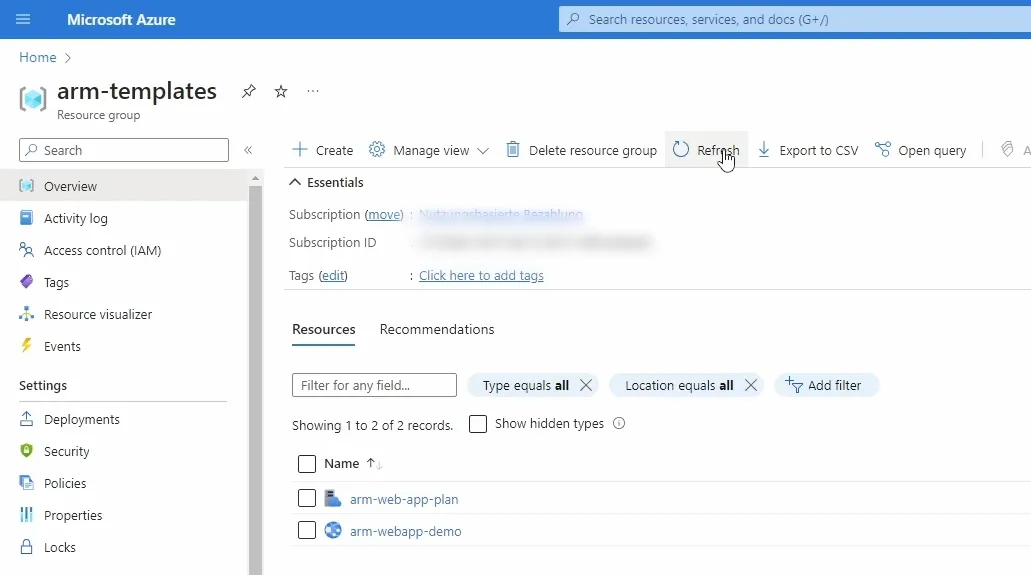Click the global search resources box

794,19
